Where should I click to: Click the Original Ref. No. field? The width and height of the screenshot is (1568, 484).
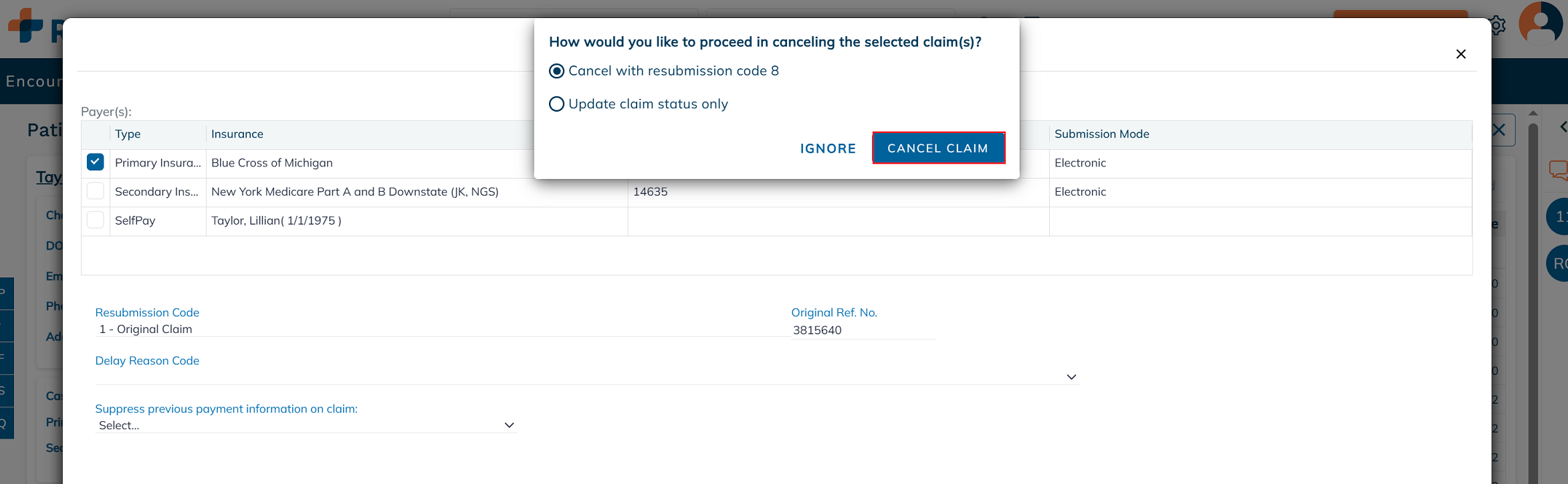(863, 330)
